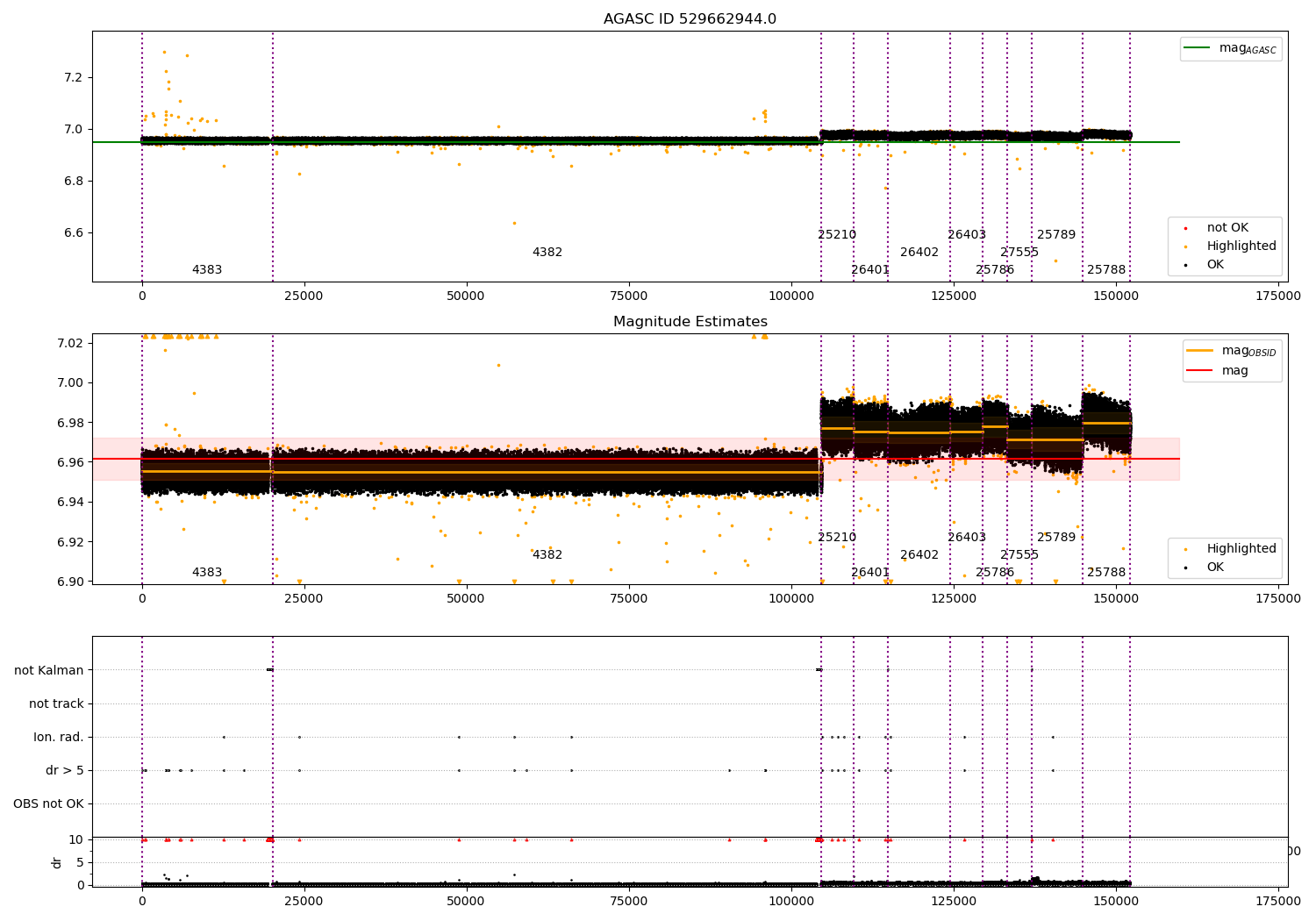Viewport: 1316px width, 921px height.
Task: Click OBSID label 26403 in the top plot
Action: pos(967,235)
